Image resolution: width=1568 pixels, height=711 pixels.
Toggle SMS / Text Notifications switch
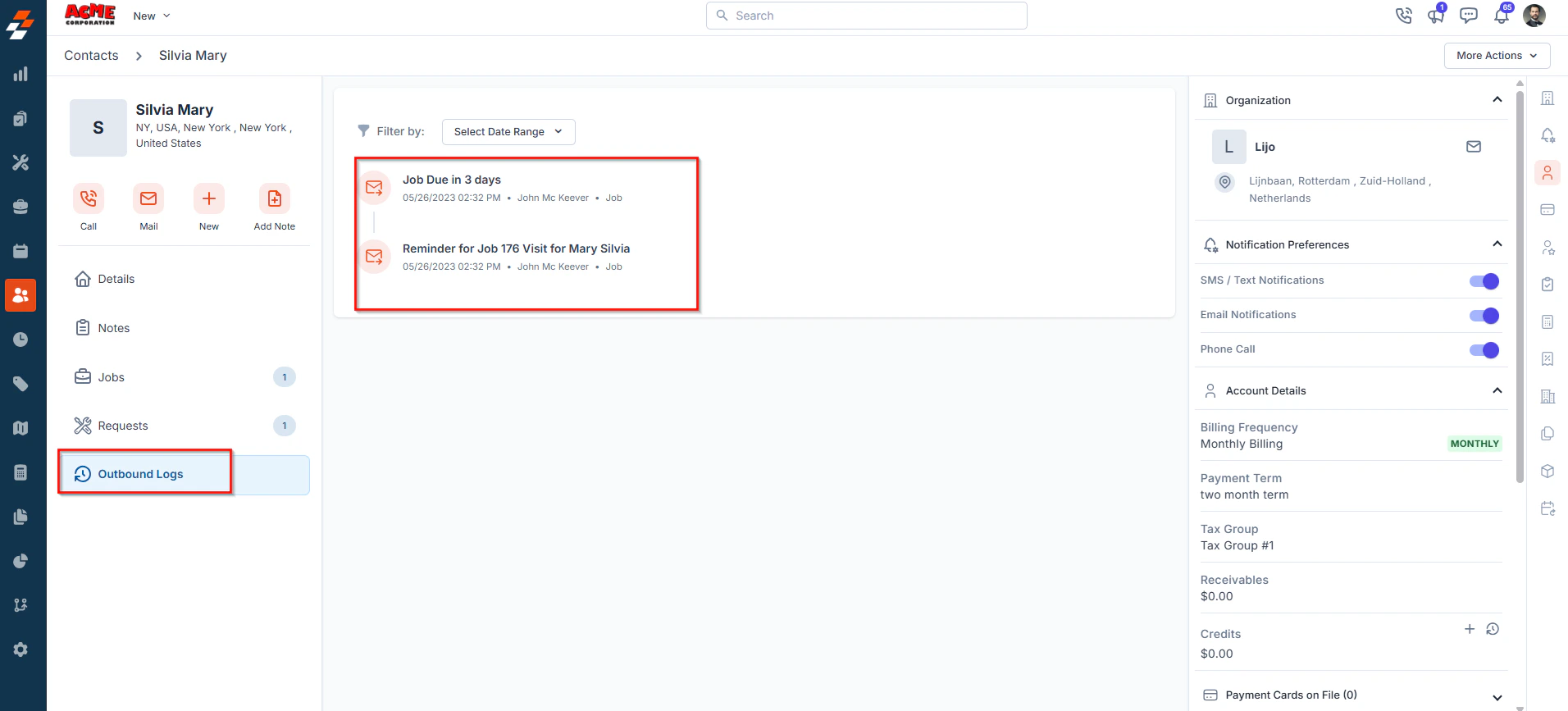[x=1484, y=281]
